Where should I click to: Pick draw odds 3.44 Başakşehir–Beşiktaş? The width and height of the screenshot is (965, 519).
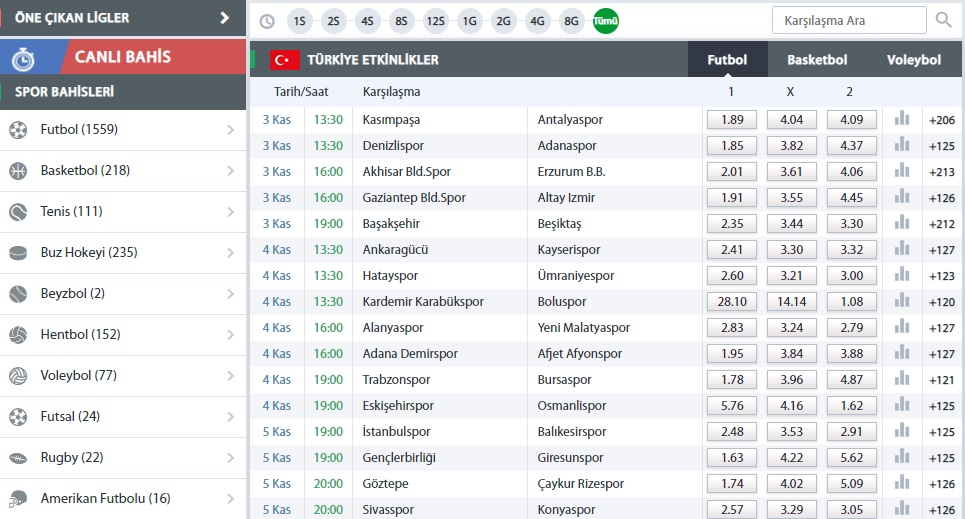click(791, 223)
